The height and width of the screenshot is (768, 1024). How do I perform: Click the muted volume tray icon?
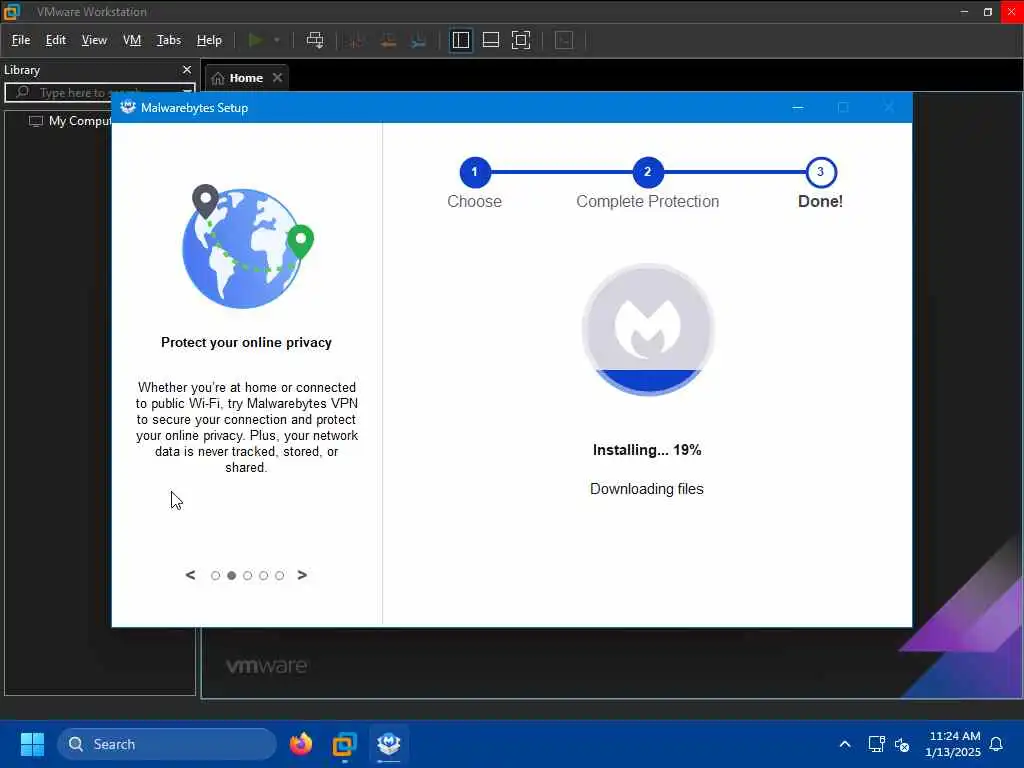click(x=902, y=744)
